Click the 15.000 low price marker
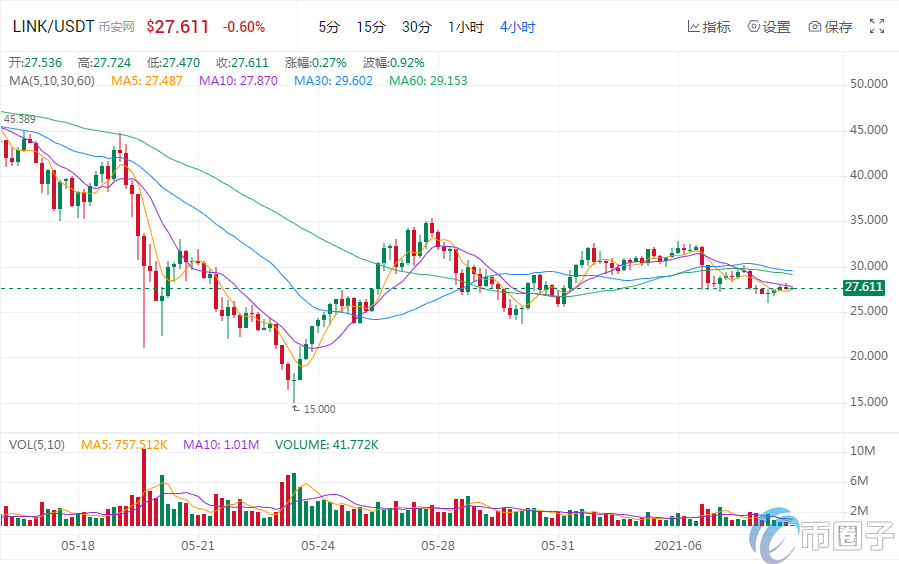Image resolution: width=899 pixels, height=564 pixels. pyautogui.click(x=319, y=409)
